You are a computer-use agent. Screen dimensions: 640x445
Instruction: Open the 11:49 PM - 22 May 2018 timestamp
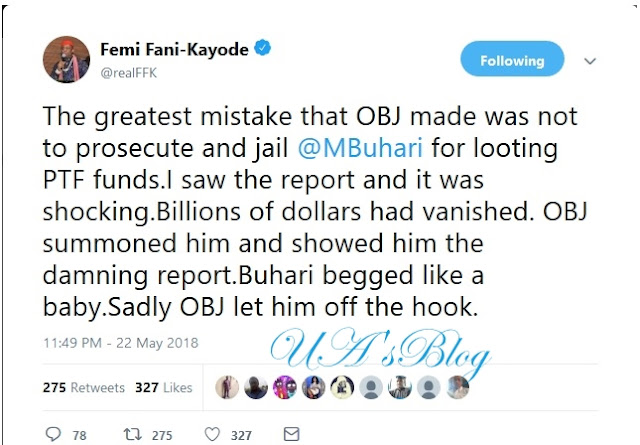pyautogui.click(x=121, y=343)
